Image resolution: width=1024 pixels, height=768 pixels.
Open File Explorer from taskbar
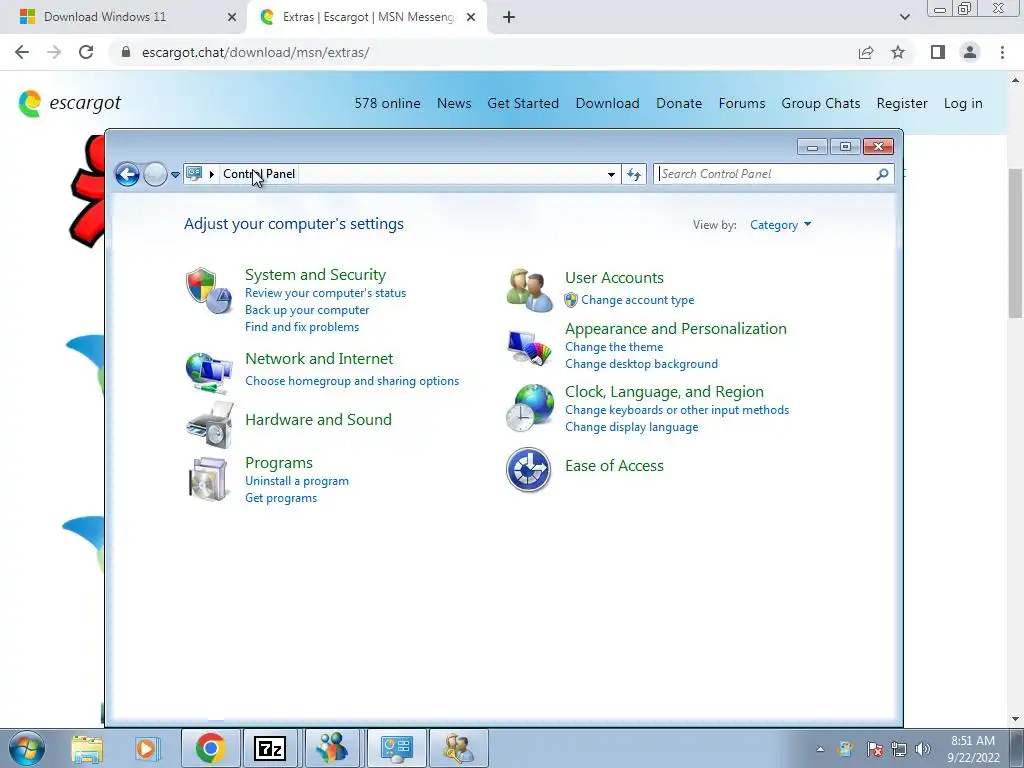87,748
